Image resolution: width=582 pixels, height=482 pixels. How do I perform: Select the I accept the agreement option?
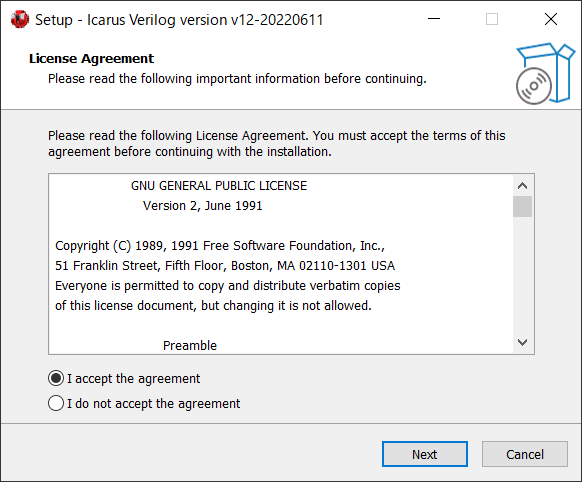coord(124,378)
